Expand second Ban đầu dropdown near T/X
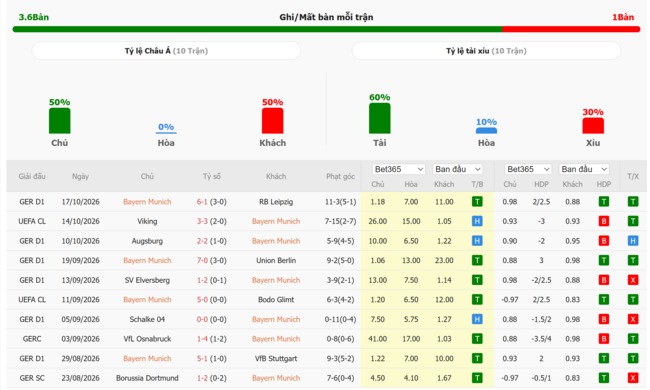This screenshot has height=390, width=650. click(584, 169)
